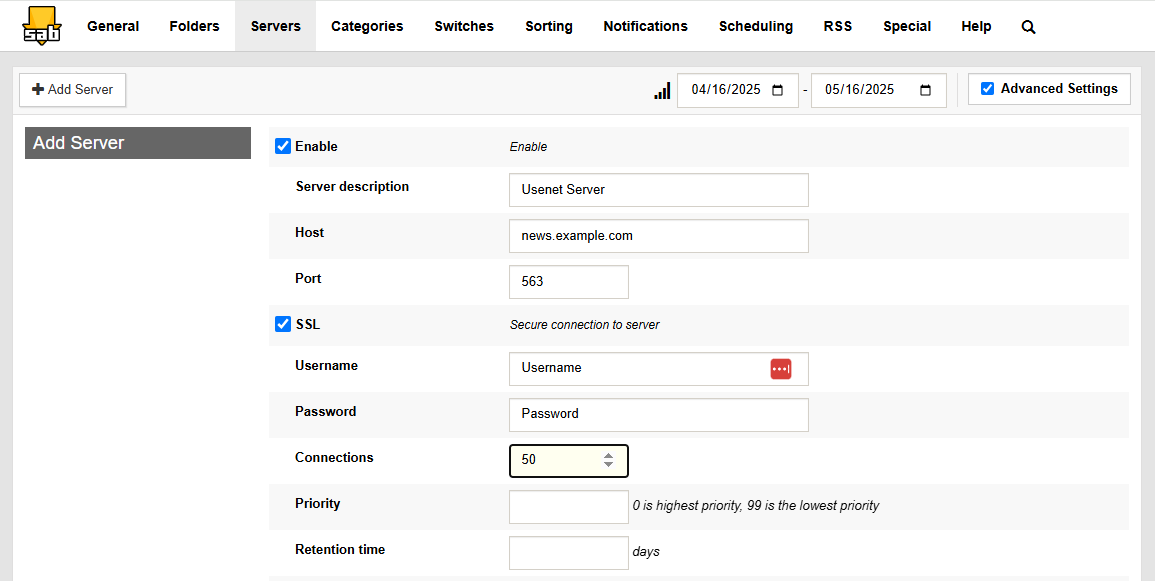Uncheck the Advanced Settings checkbox
The width and height of the screenshot is (1155, 581).
[987, 89]
